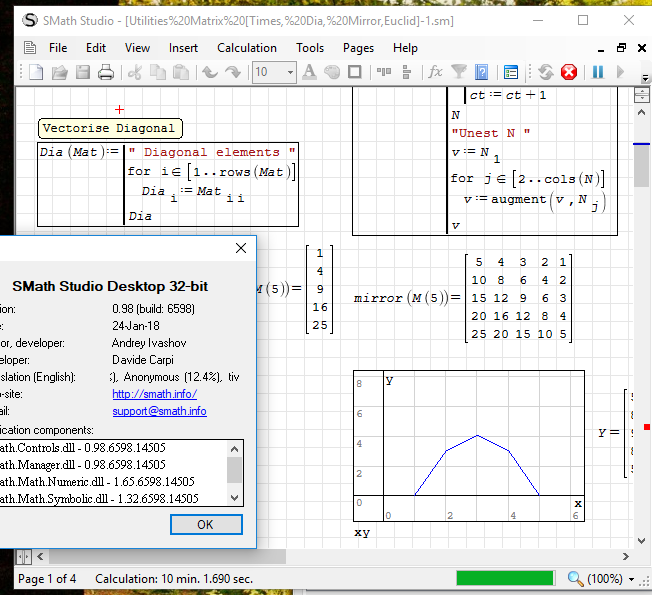Screen dimensions: 652x595
Task: Click the recalculate worksheet icon
Action: click(x=546, y=72)
